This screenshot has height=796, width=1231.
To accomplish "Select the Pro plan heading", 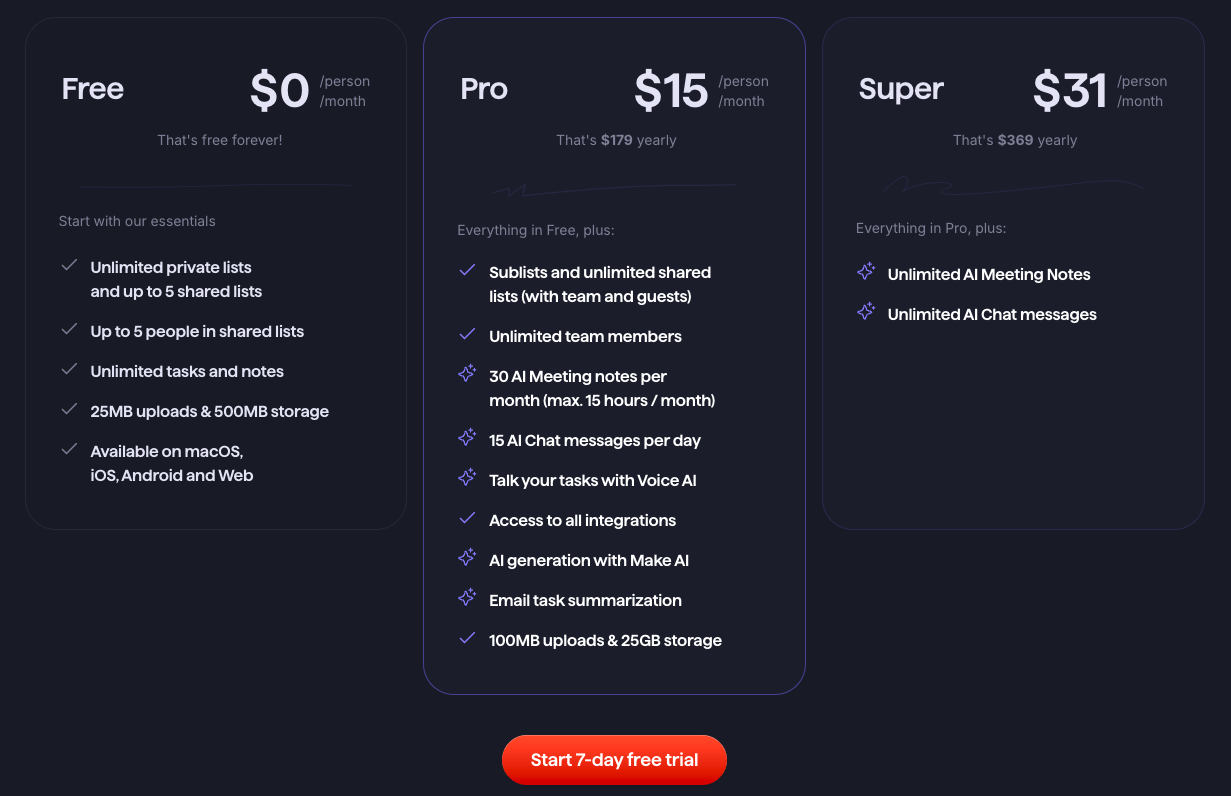I will (x=484, y=89).
